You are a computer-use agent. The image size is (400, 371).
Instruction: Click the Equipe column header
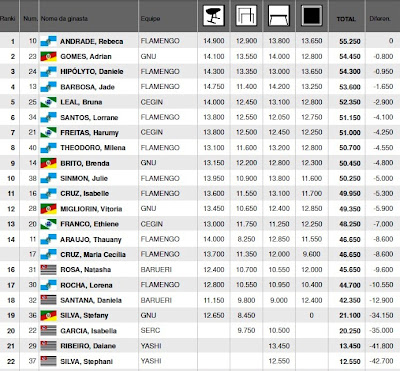(150, 19)
